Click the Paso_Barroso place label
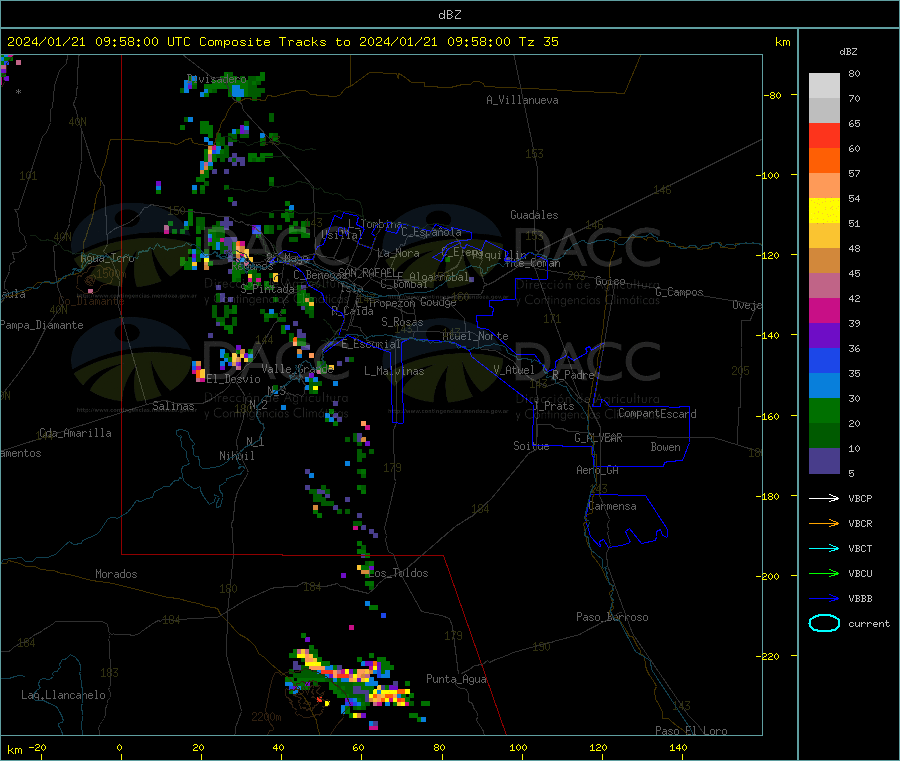The height and width of the screenshot is (761, 900). (612, 617)
